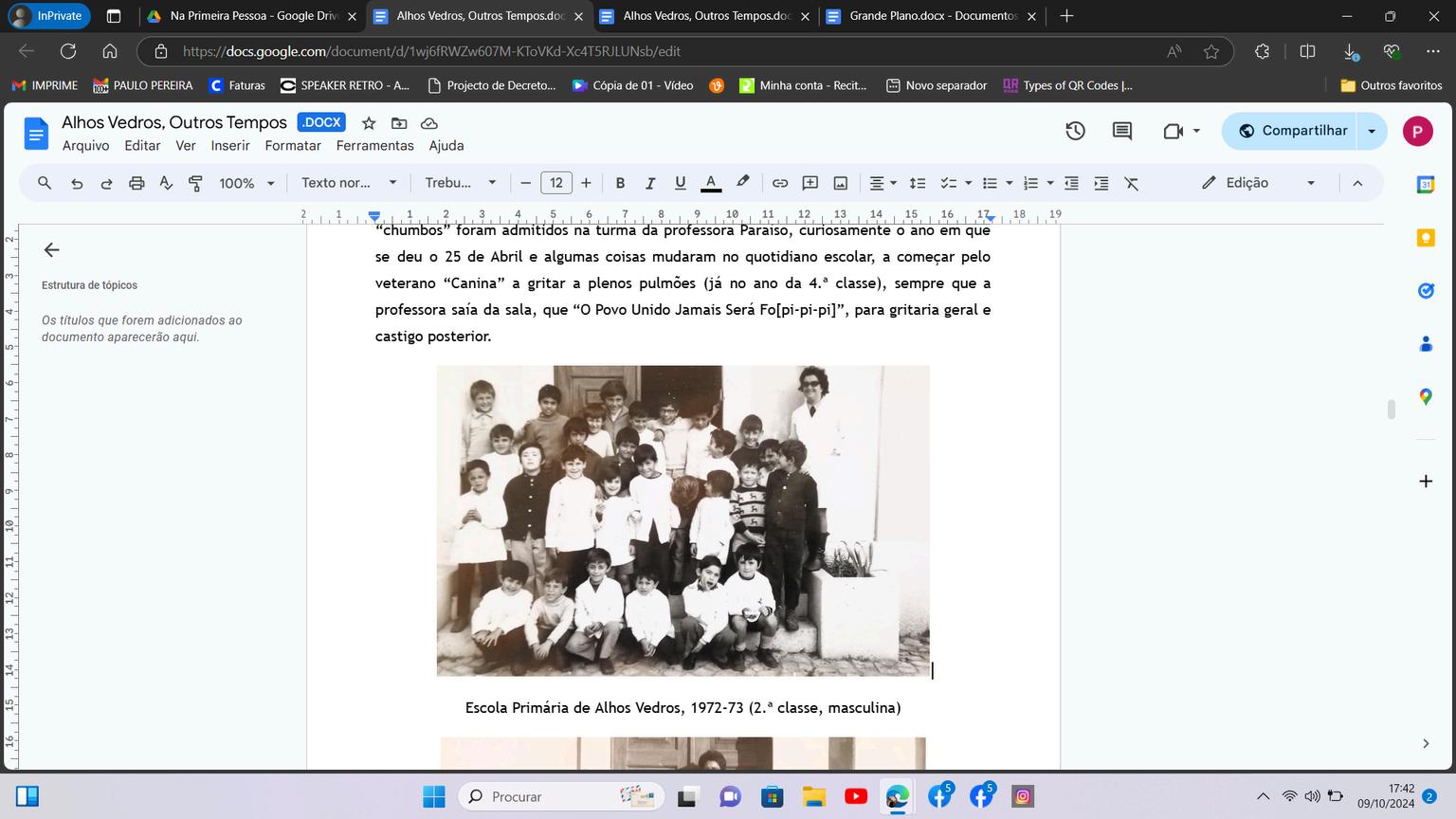Toggle underline formatting
1456x819 pixels.
(x=680, y=183)
